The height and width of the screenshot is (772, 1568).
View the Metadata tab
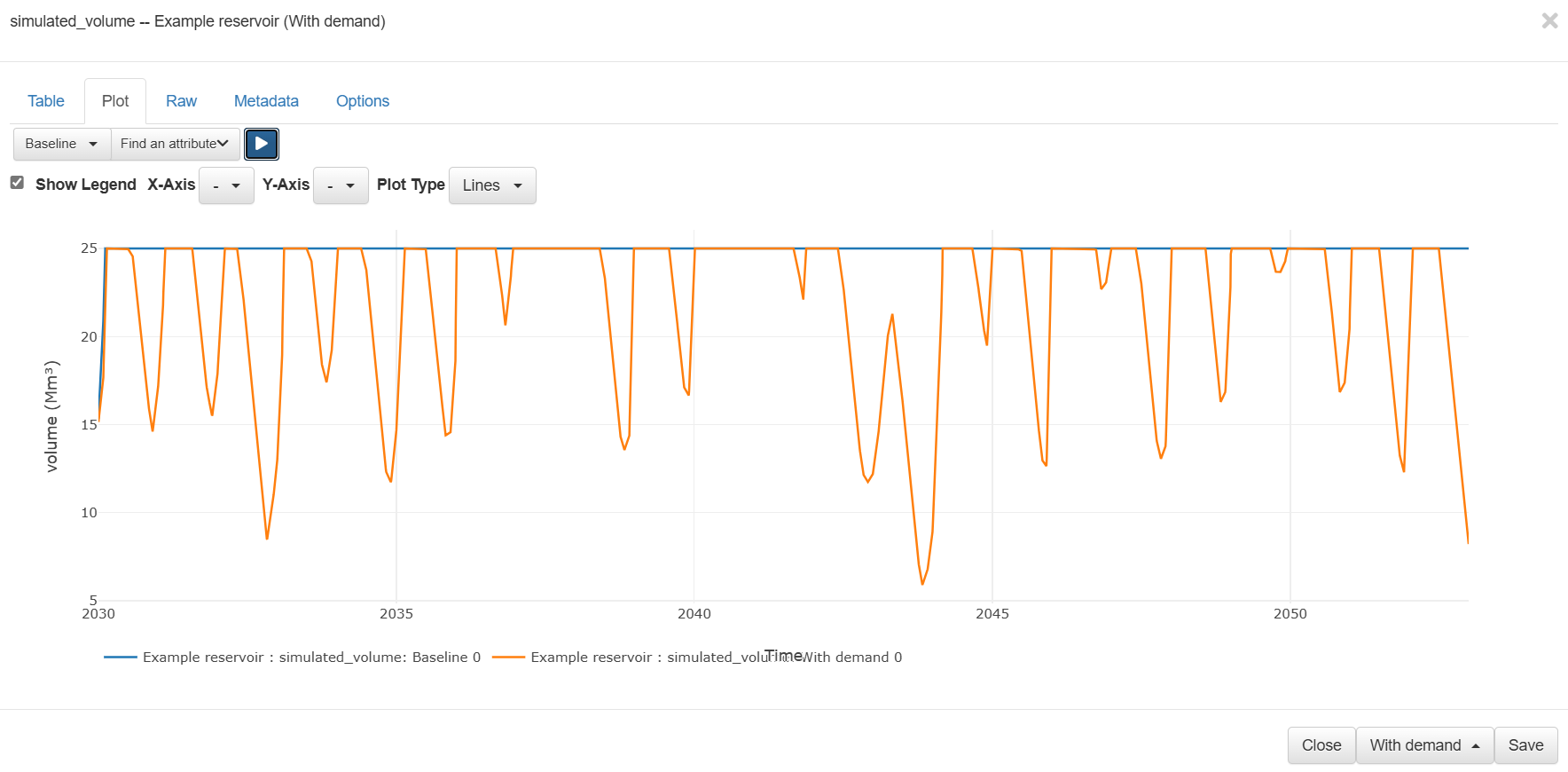pyautogui.click(x=266, y=101)
